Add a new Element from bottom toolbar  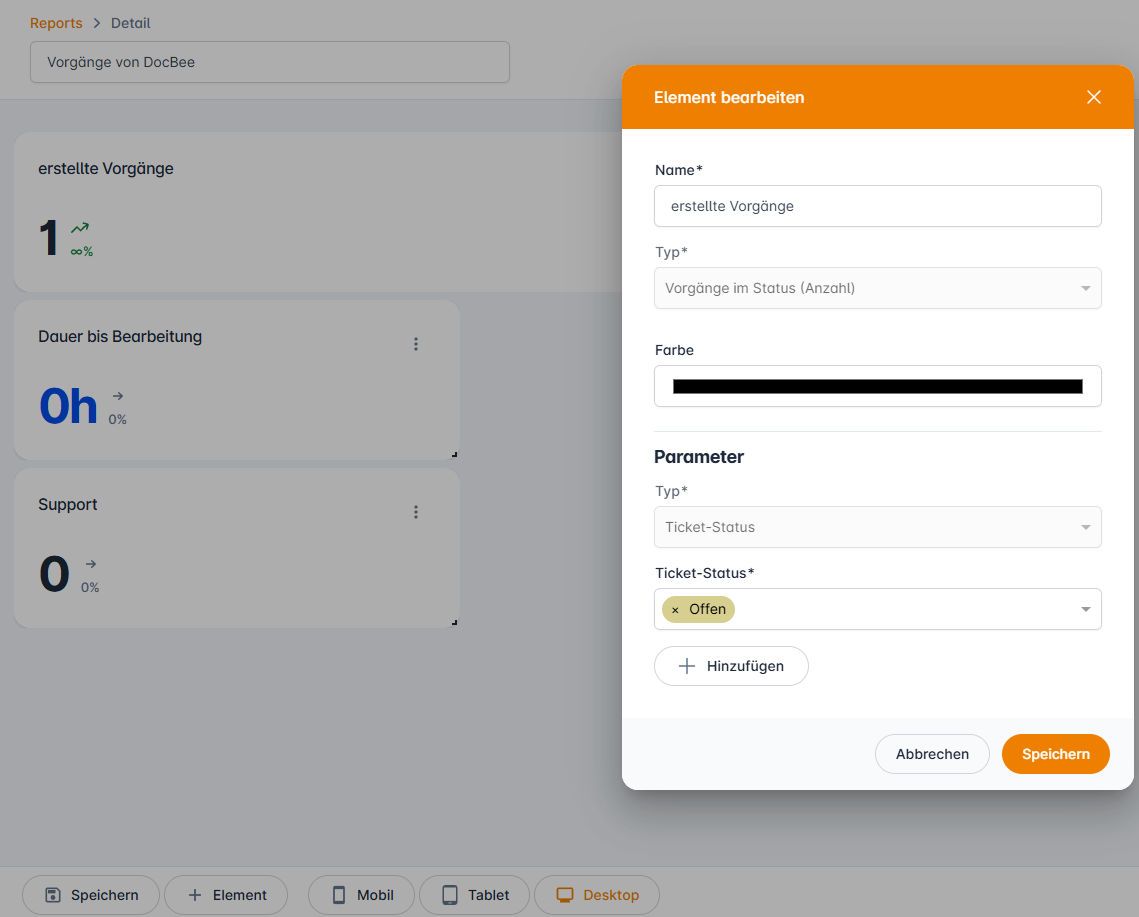click(x=226, y=895)
